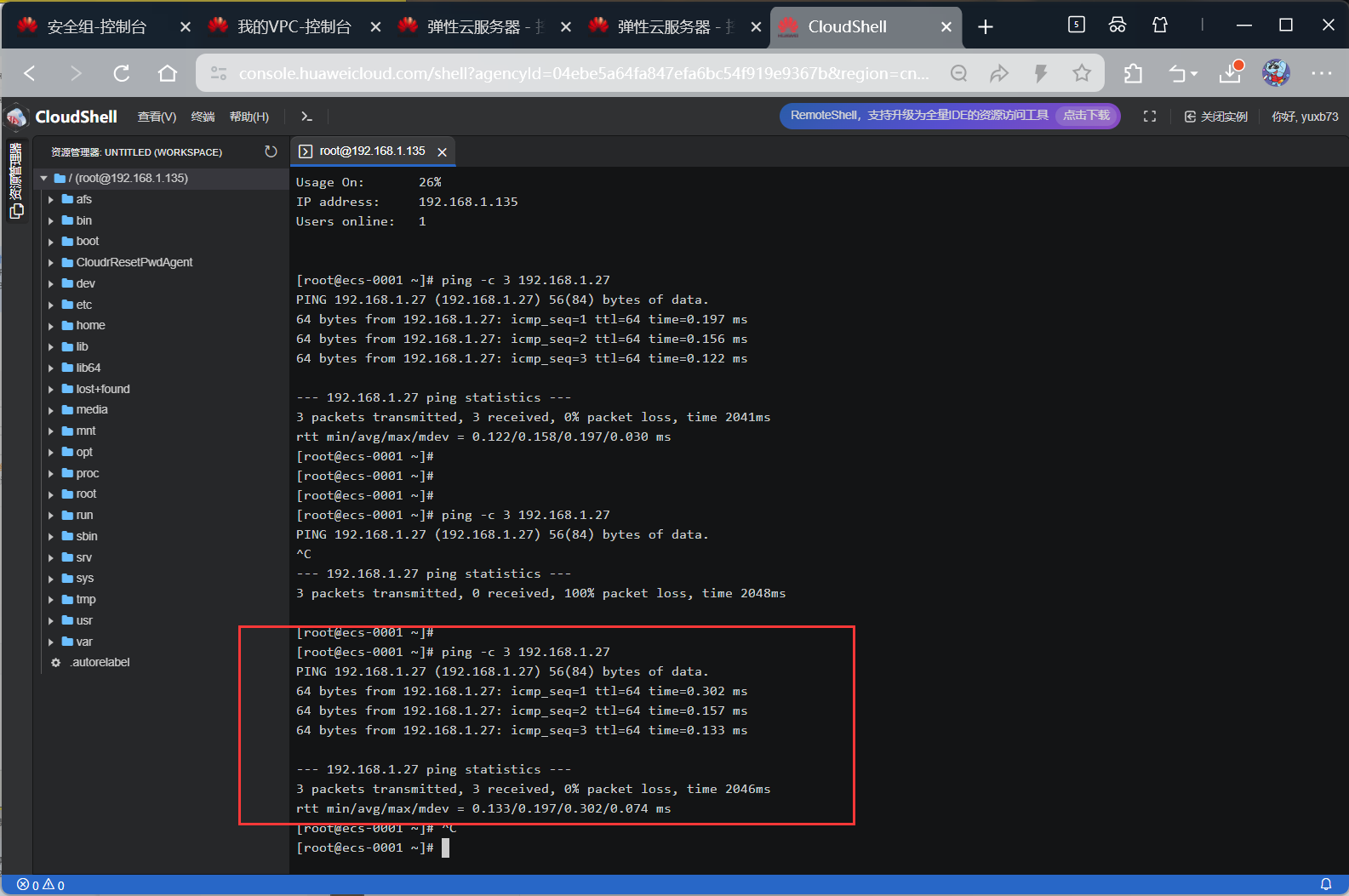1349x896 pixels.
Task: Click the undo-arrow dropdown icon in browser toolbar
Action: (x=1182, y=73)
